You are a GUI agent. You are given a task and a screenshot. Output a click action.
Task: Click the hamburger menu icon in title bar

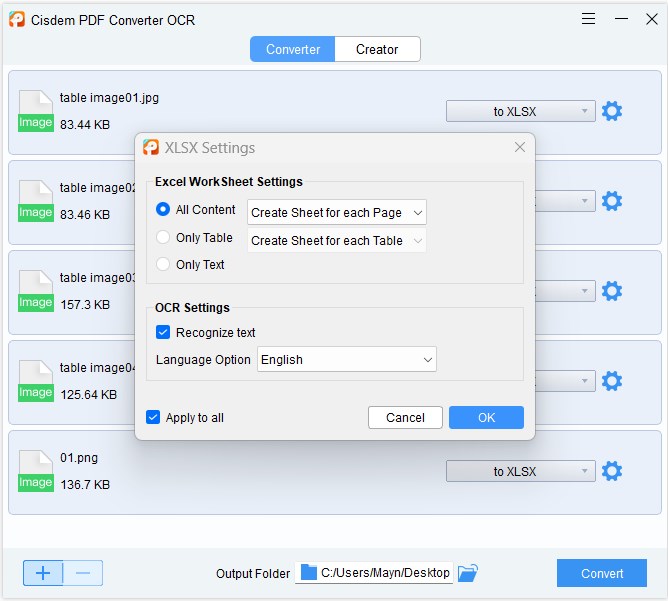[588, 19]
